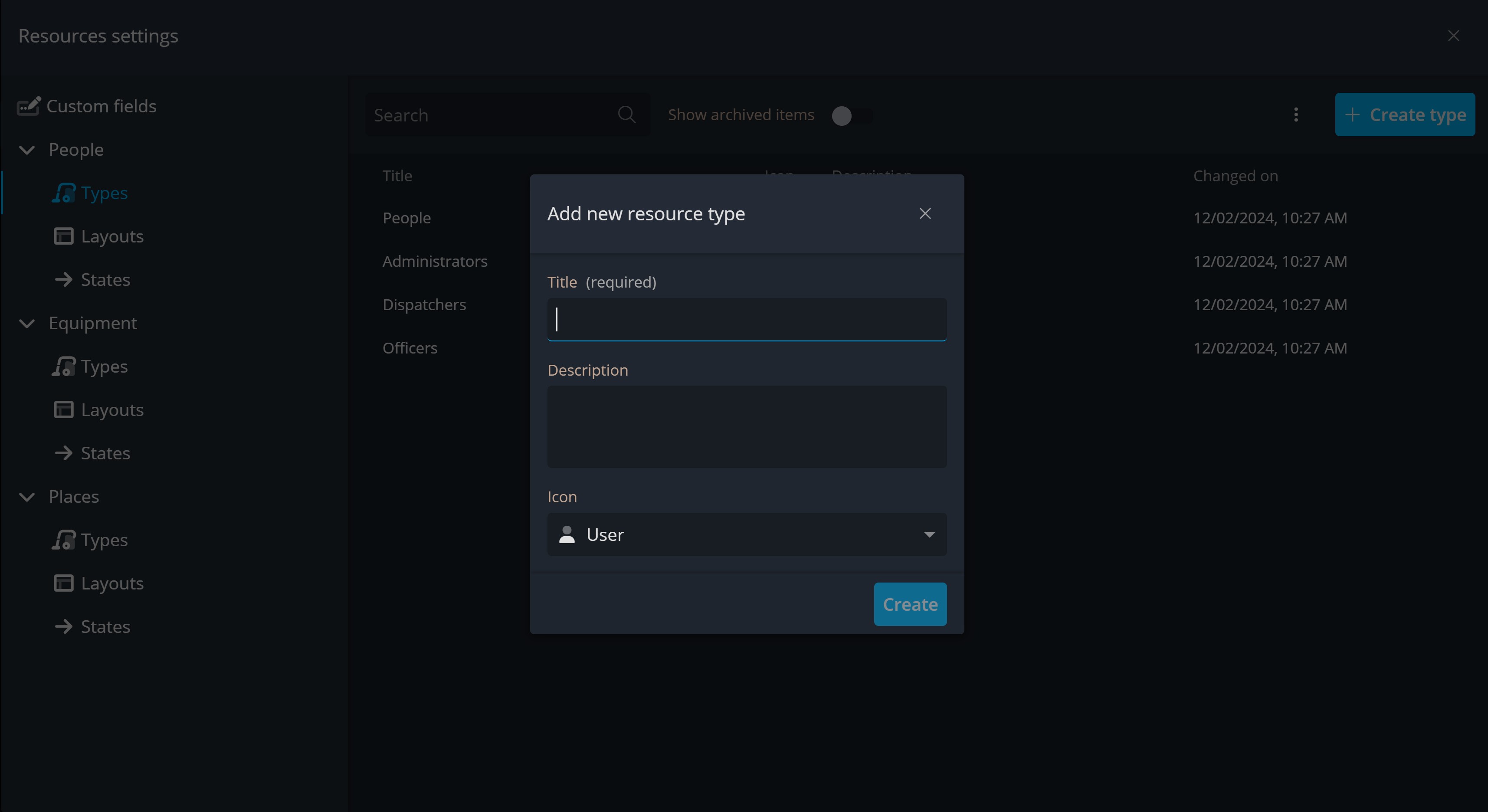Click the Custom fields edit icon

click(28, 106)
